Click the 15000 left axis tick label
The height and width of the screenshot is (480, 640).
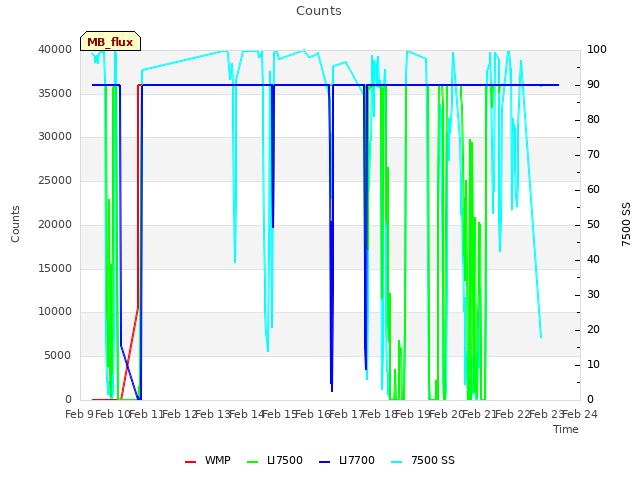(x=55, y=268)
